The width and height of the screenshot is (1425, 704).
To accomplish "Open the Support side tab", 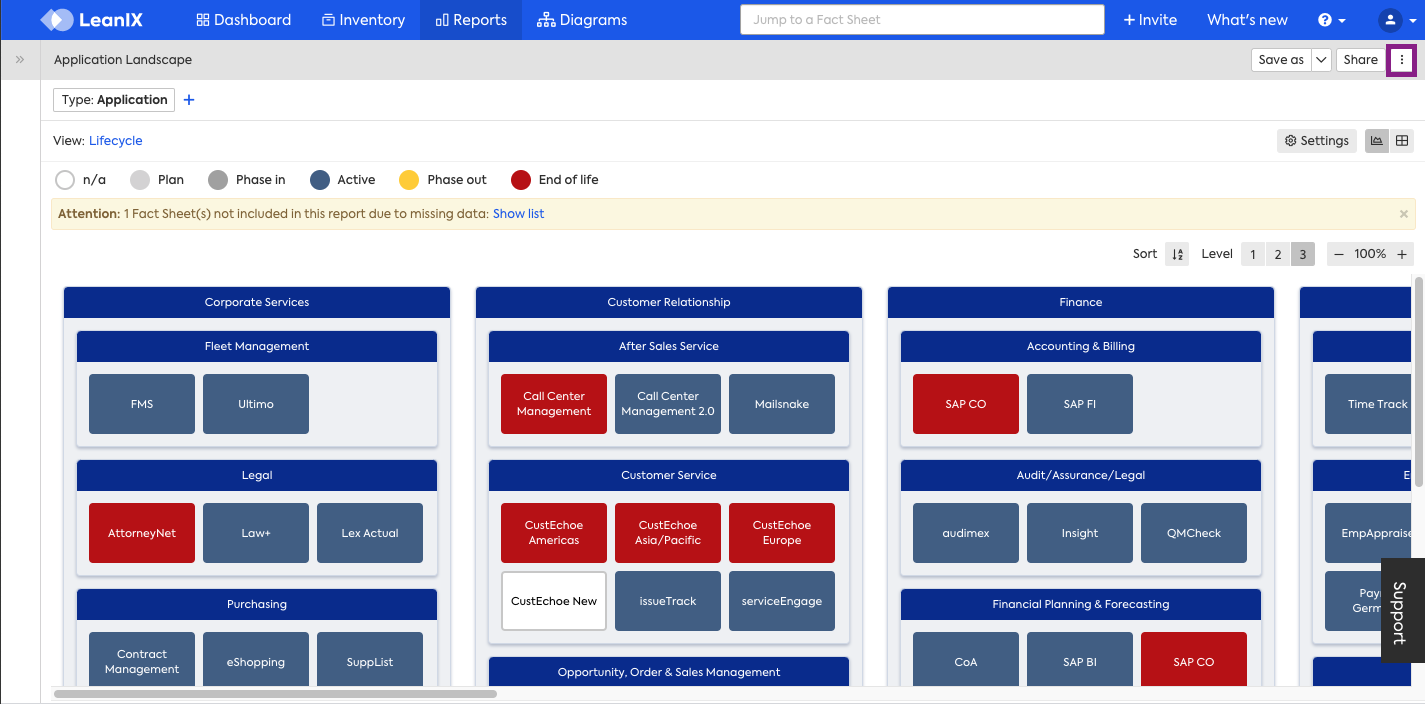I will click(x=1402, y=610).
